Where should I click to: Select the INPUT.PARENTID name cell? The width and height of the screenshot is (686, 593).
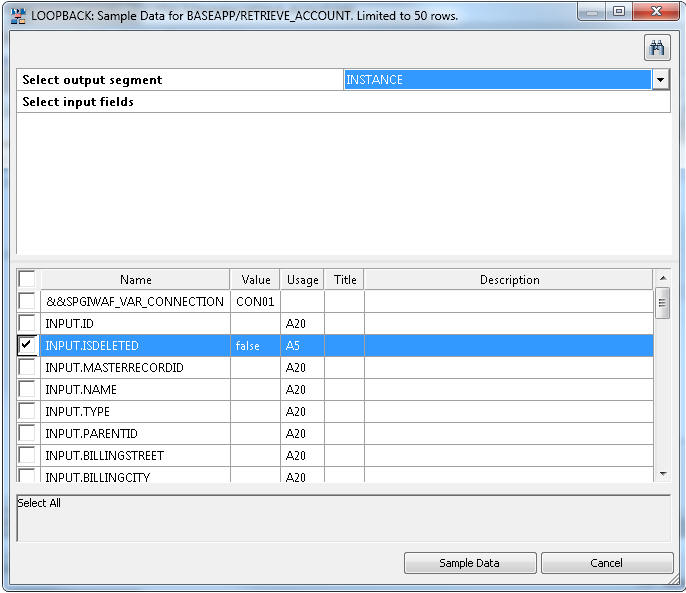point(135,433)
